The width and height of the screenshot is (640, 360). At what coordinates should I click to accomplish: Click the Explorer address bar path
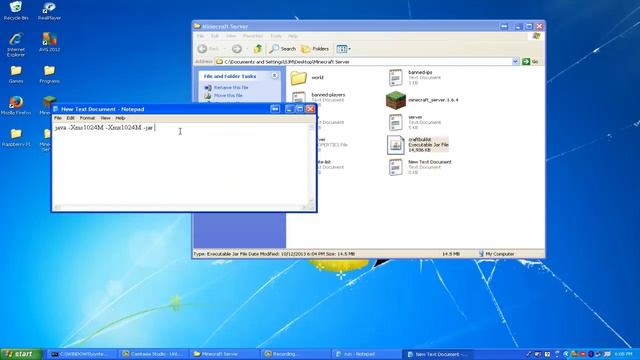363,62
